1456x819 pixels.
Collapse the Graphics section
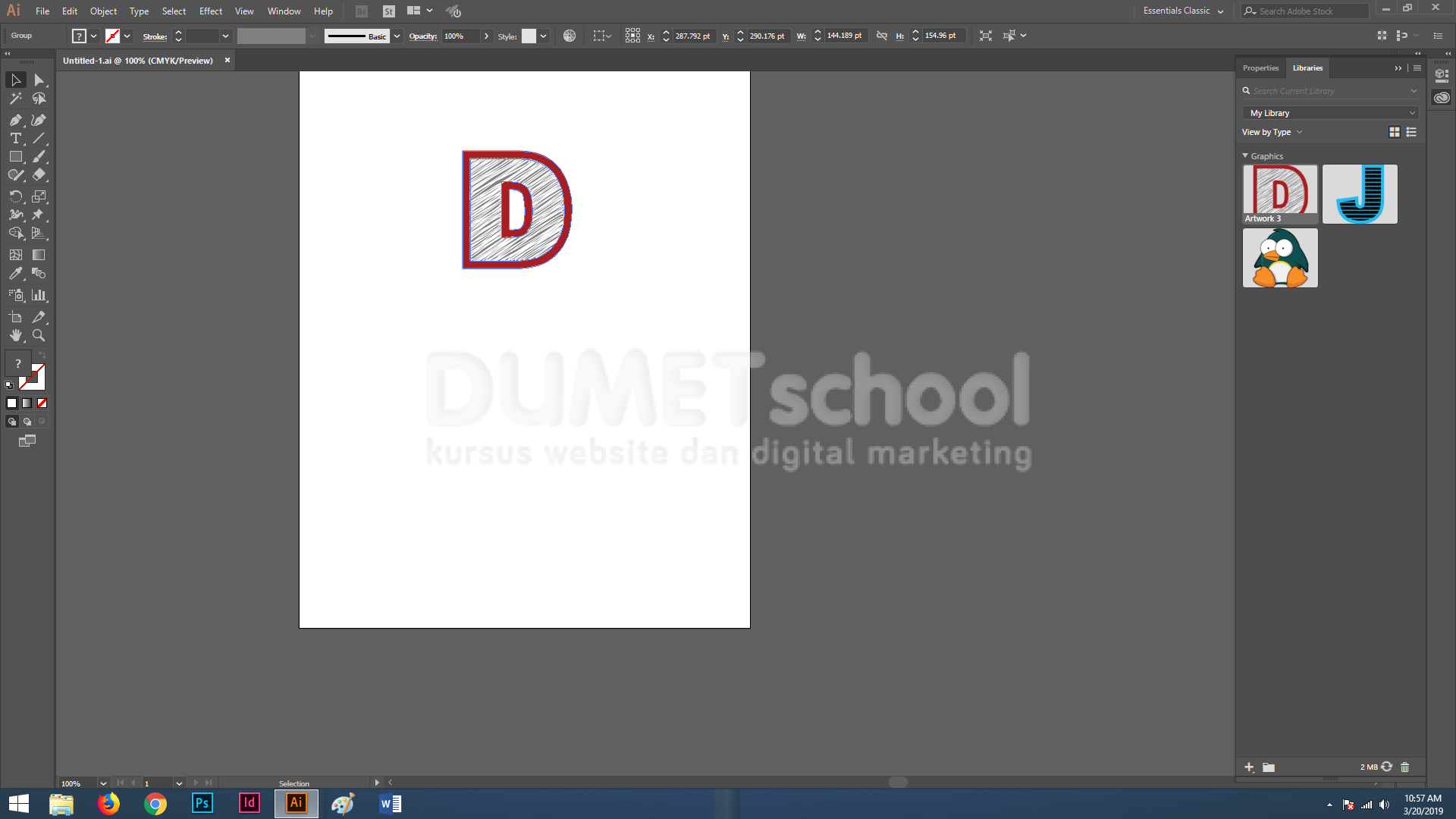[1245, 155]
